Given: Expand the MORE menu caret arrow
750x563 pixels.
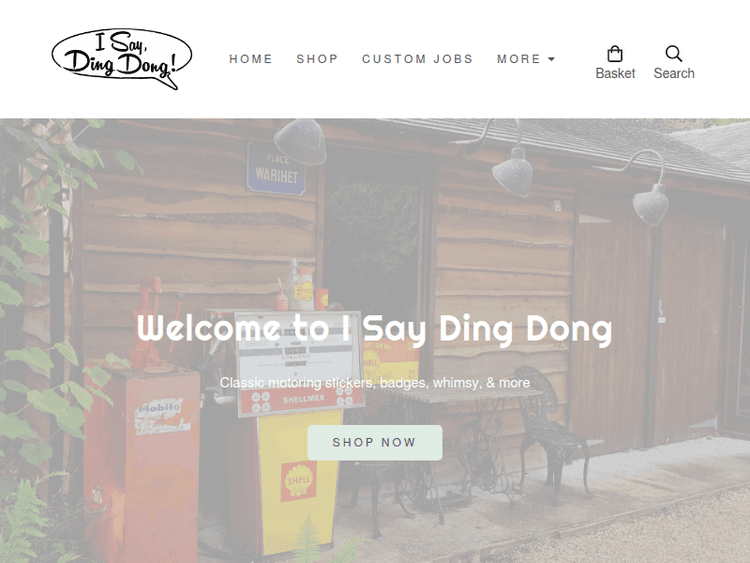Looking at the screenshot, I should coord(551,59).
